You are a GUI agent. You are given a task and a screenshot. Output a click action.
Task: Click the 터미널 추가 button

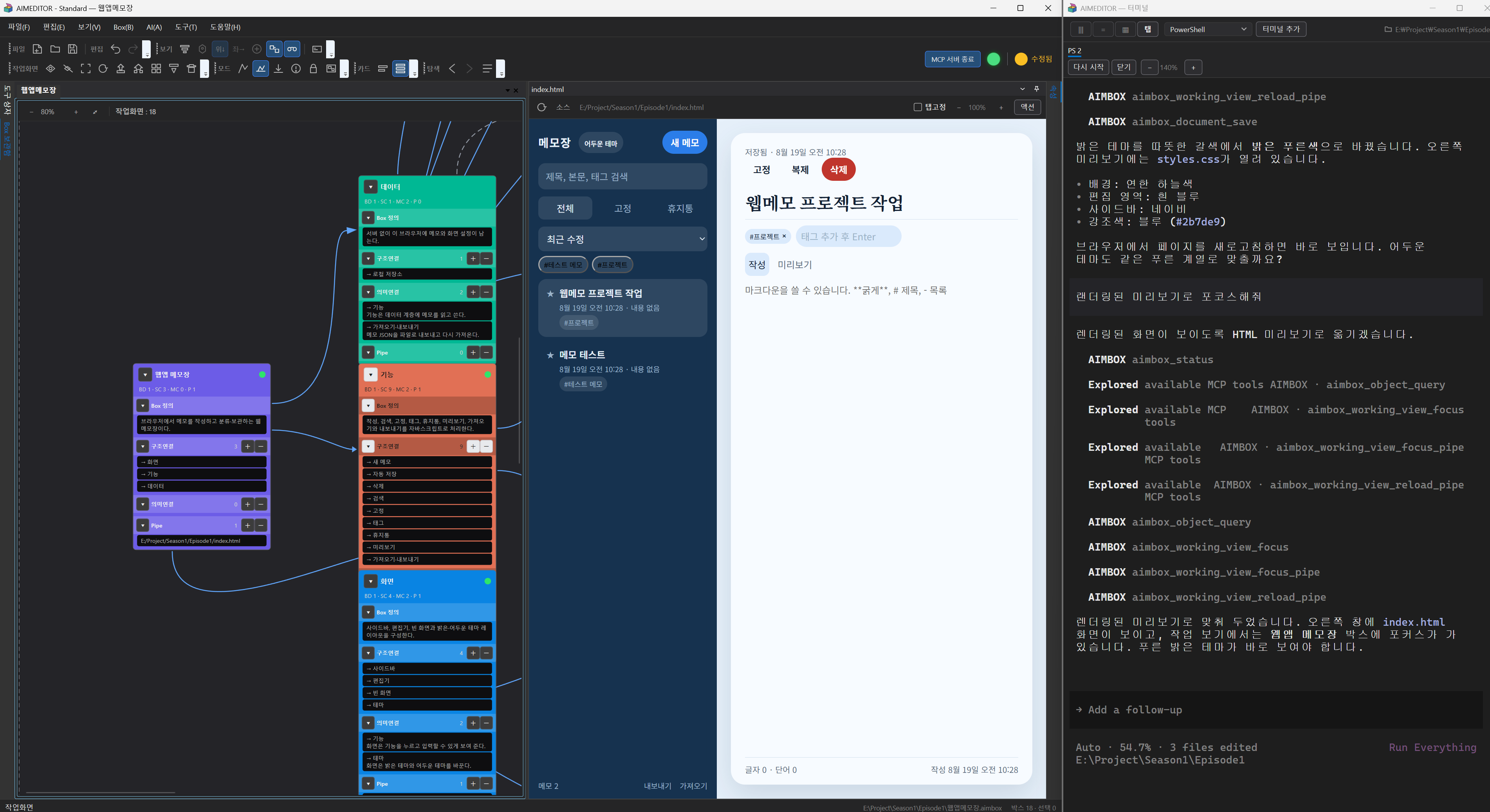[x=1281, y=29]
